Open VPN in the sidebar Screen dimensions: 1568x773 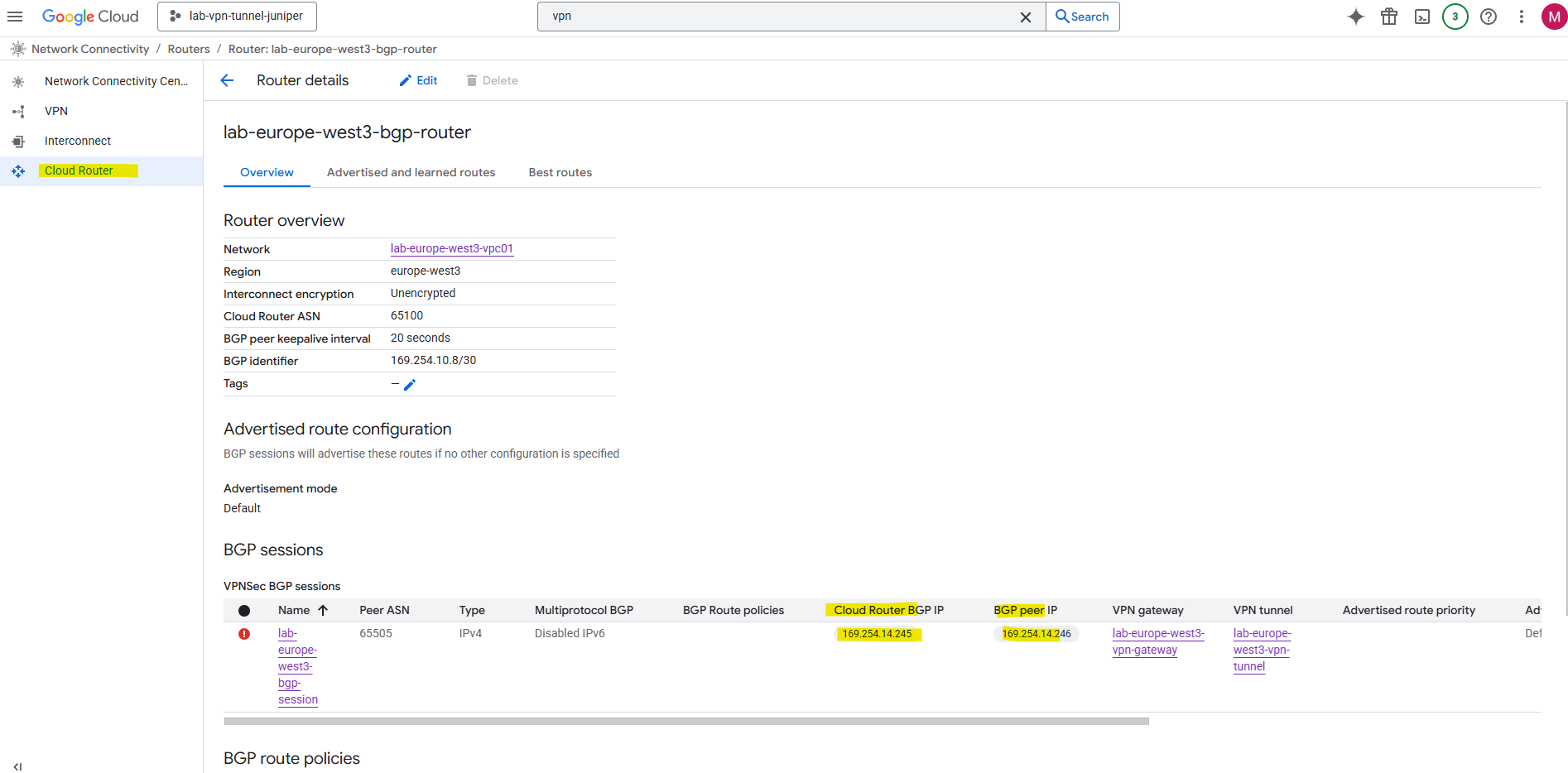[56, 111]
